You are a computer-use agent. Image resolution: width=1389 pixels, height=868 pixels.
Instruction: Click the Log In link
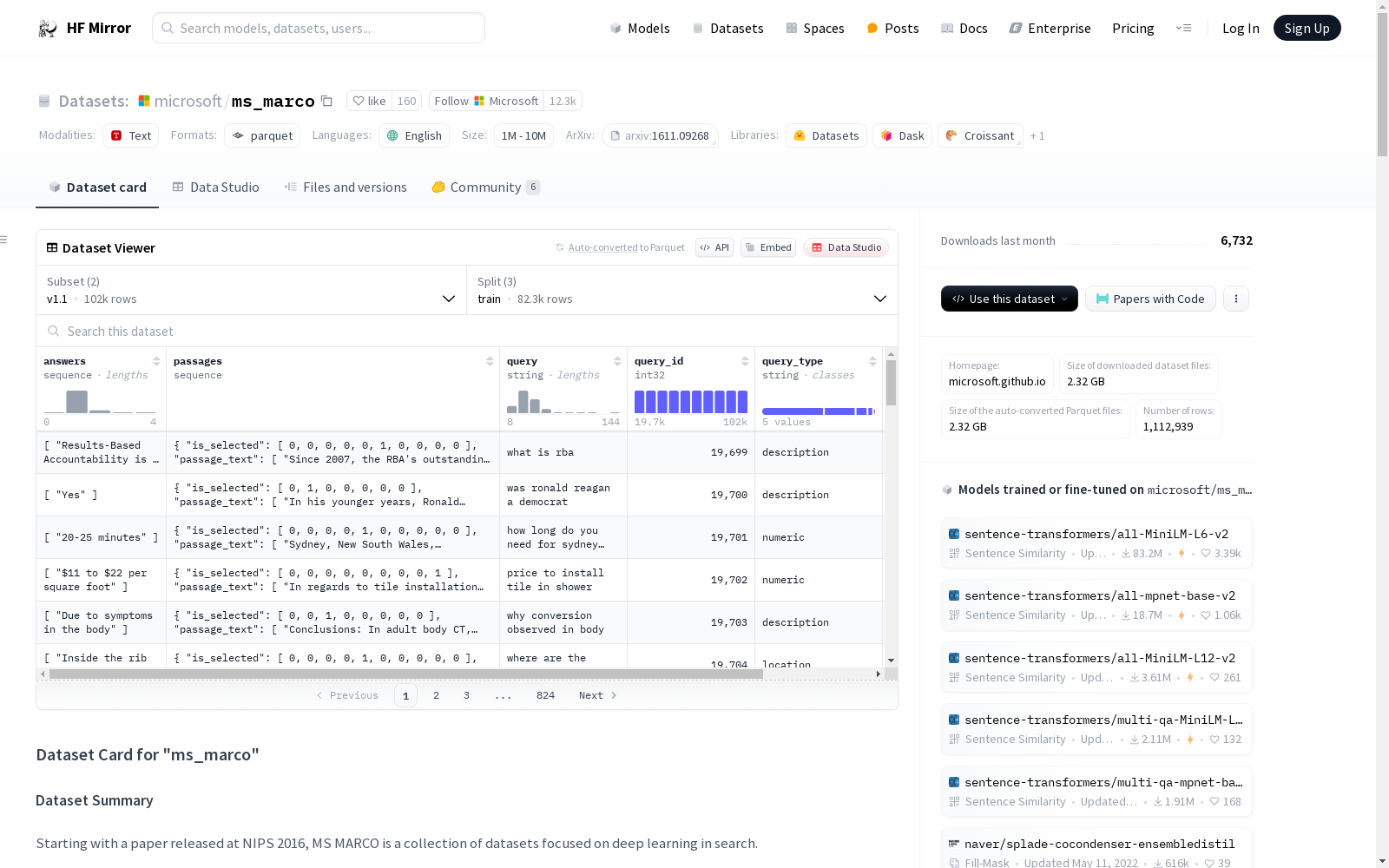[x=1241, y=28]
